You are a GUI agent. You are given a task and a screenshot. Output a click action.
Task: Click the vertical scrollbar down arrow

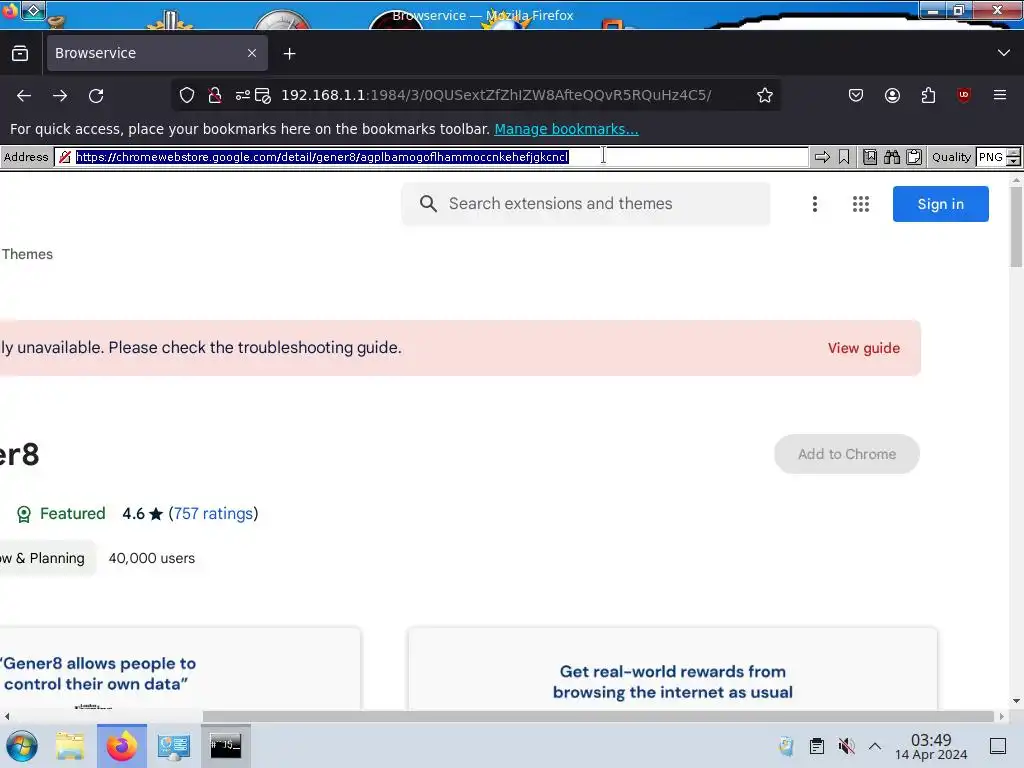point(1016,701)
